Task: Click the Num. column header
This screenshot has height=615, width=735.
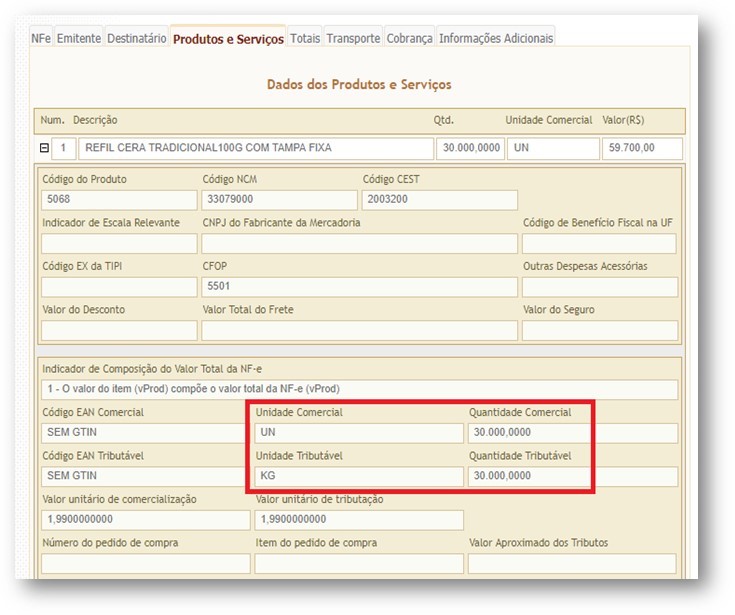Action: click(52, 120)
